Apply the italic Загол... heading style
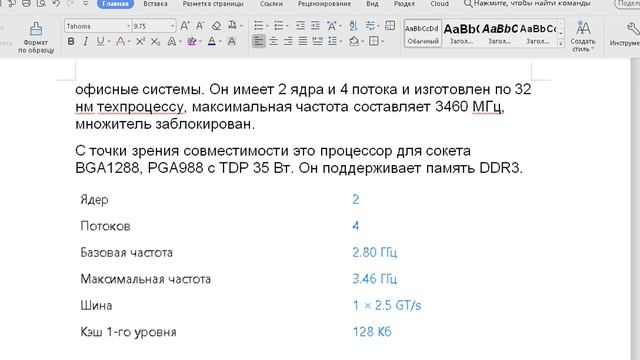 pyautogui.click(x=500, y=33)
